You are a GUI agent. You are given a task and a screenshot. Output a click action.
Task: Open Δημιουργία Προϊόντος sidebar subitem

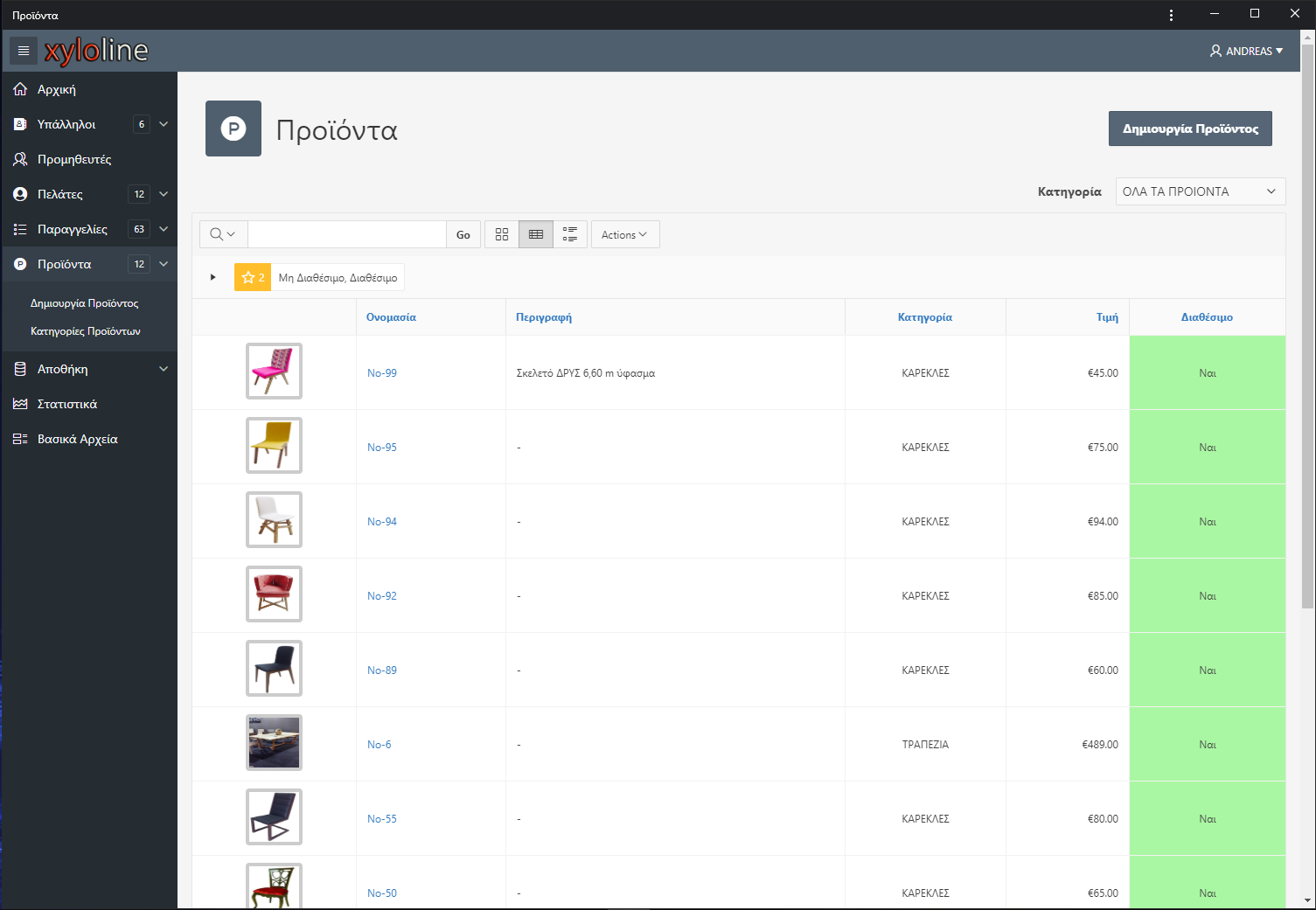click(85, 303)
